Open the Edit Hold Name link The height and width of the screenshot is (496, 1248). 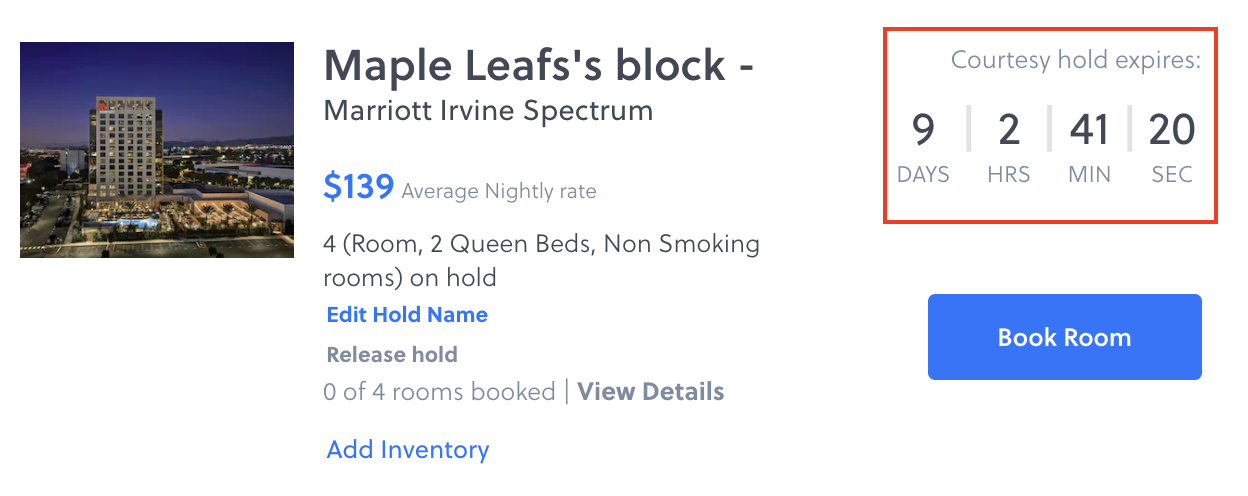tap(407, 315)
